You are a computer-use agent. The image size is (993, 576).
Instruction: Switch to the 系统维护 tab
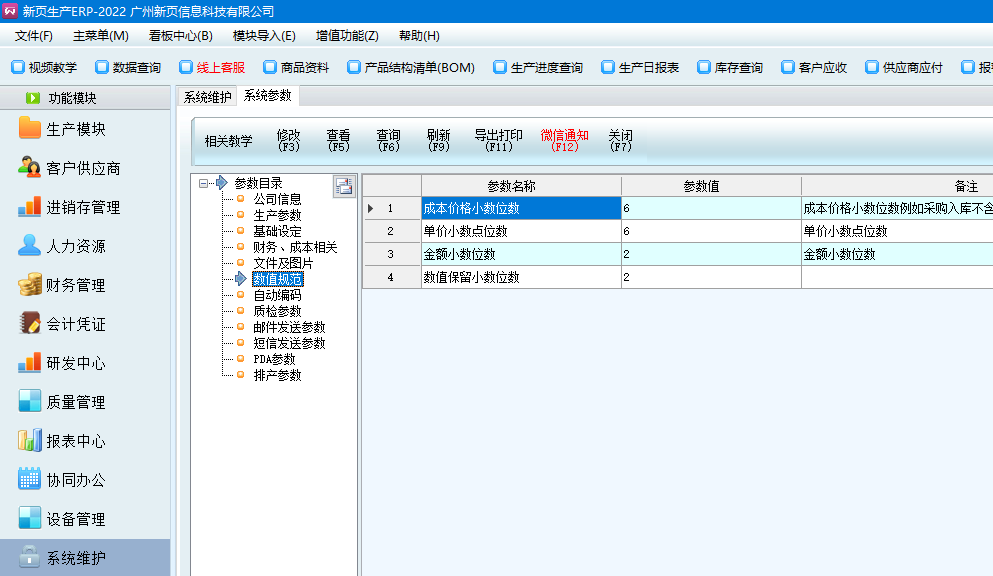tap(207, 97)
